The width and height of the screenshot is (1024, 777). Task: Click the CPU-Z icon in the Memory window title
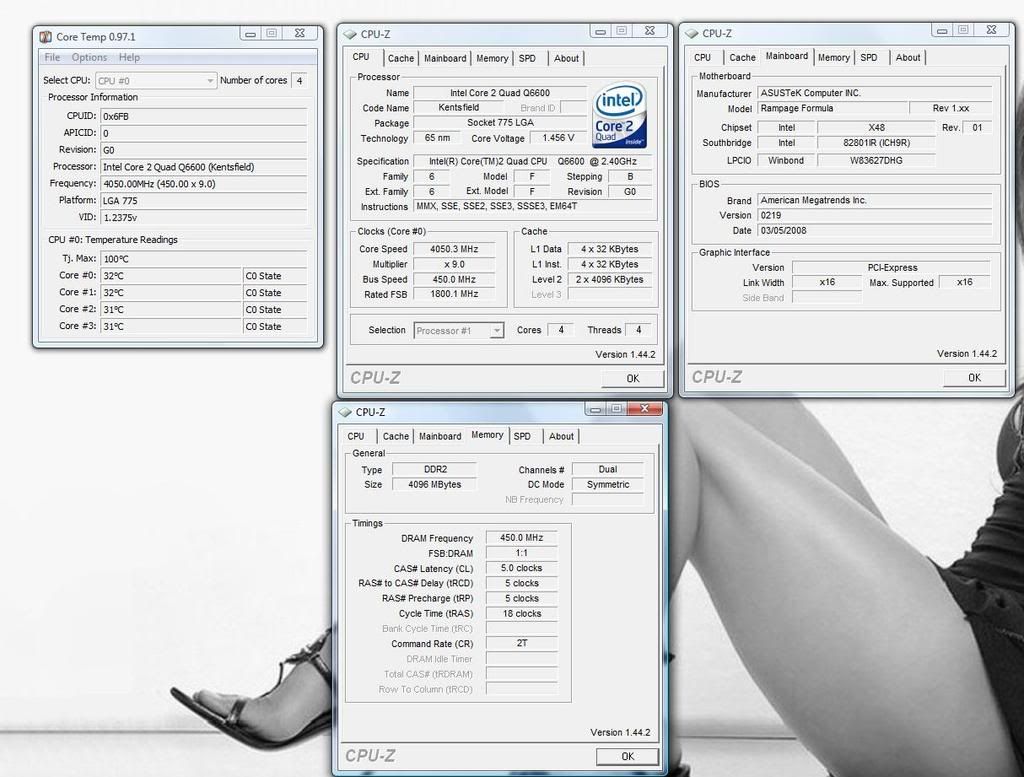click(345, 412)
